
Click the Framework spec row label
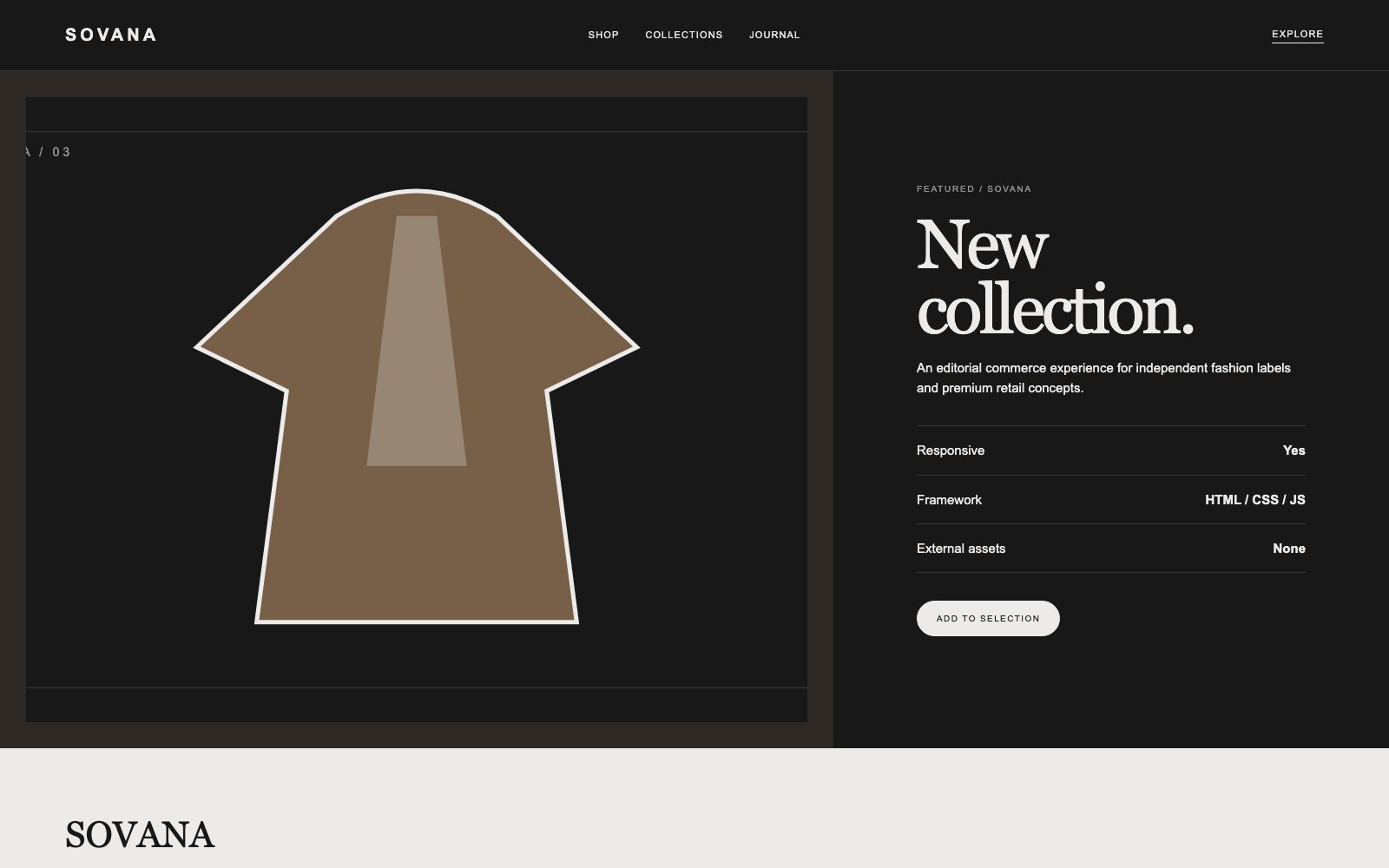949,500
